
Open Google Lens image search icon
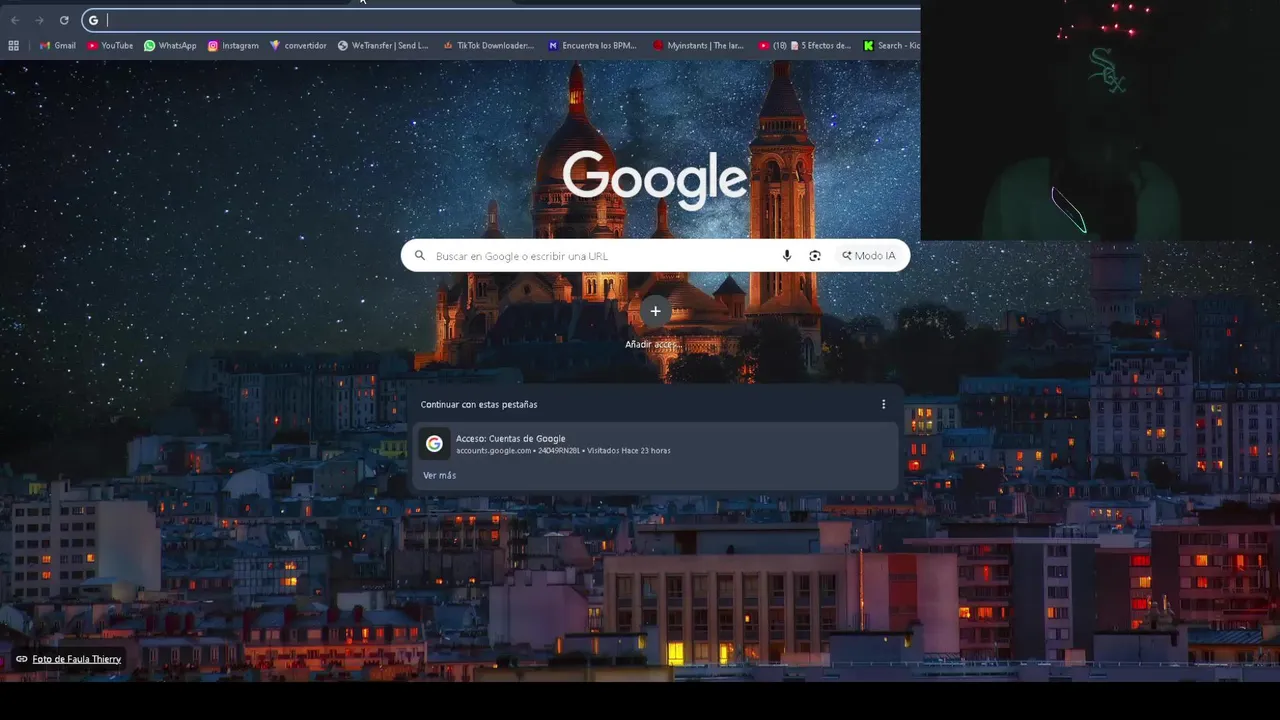pos(815,256)
